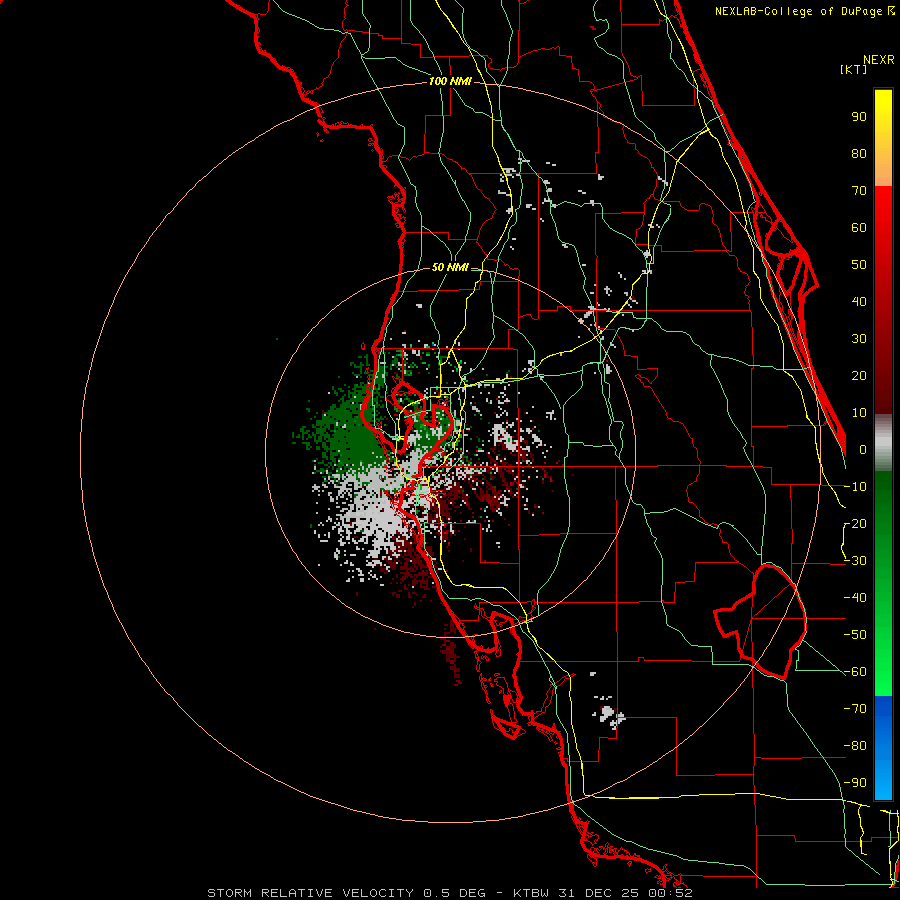Click the 30 value on the velocity scale

(859, 339)
